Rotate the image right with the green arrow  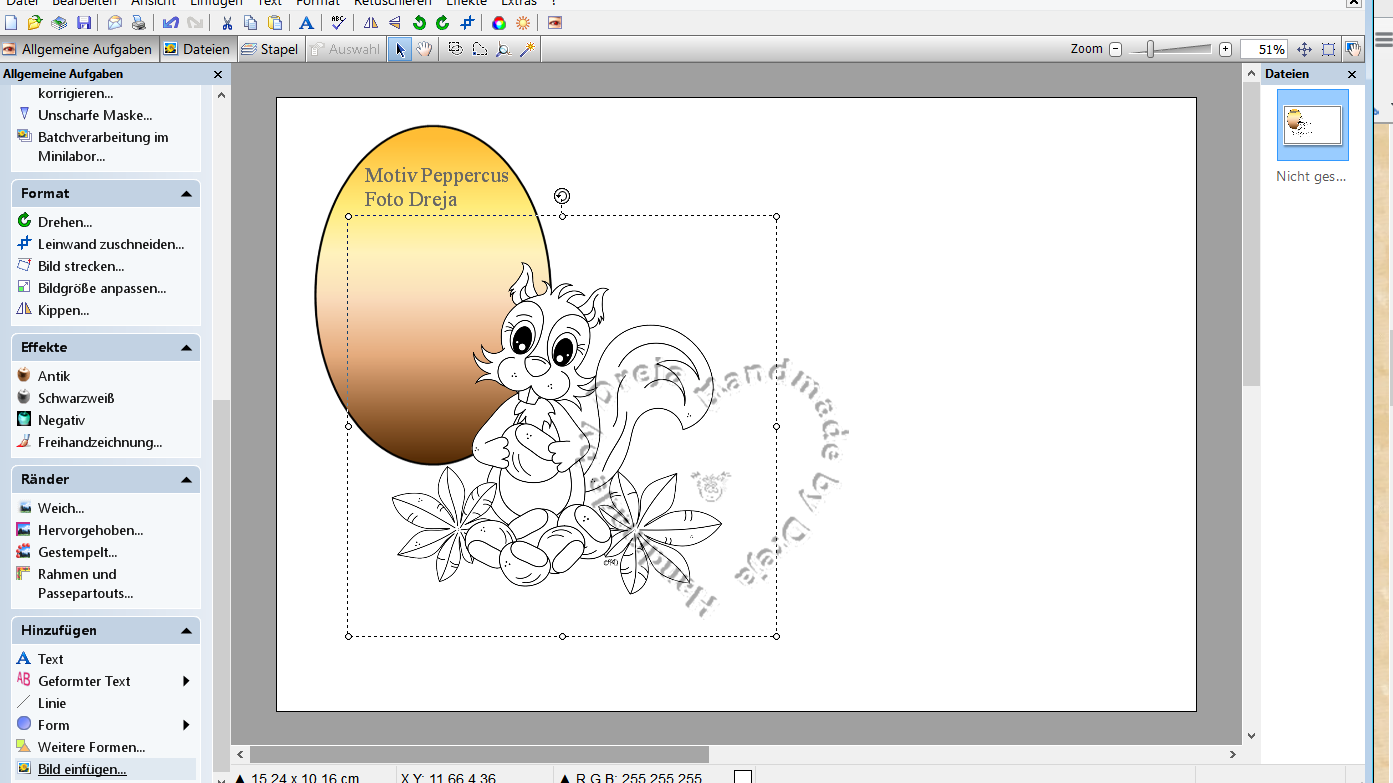[x=443, y=23]
